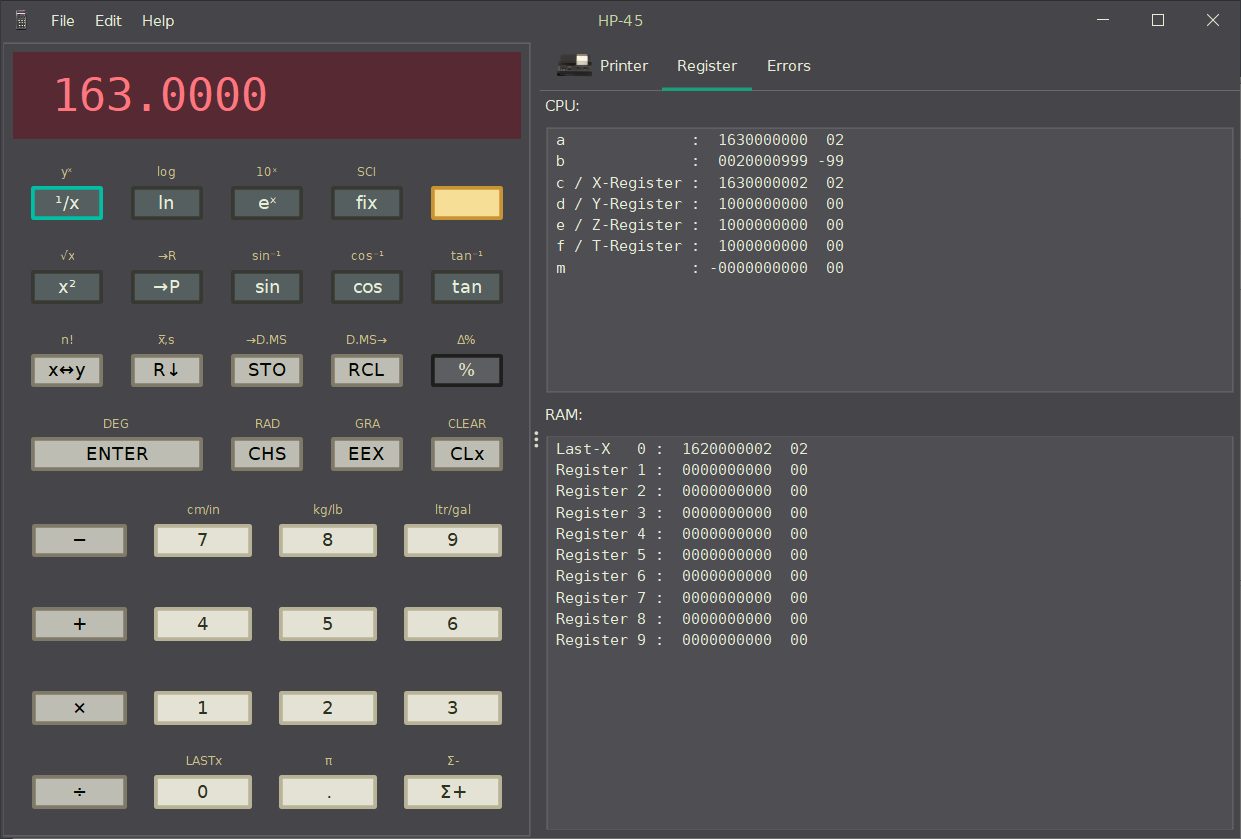Click the CPU 'm' register line

tap(700, 268)
